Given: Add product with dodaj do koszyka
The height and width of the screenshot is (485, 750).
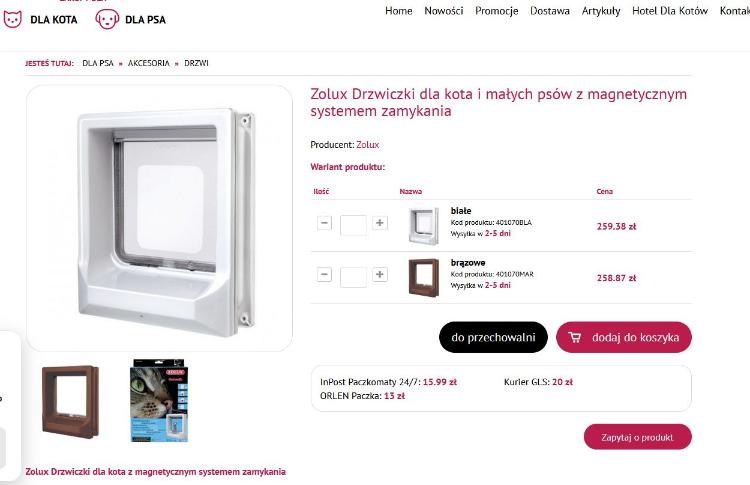Looking at the screenshot, I should point(624,337).
